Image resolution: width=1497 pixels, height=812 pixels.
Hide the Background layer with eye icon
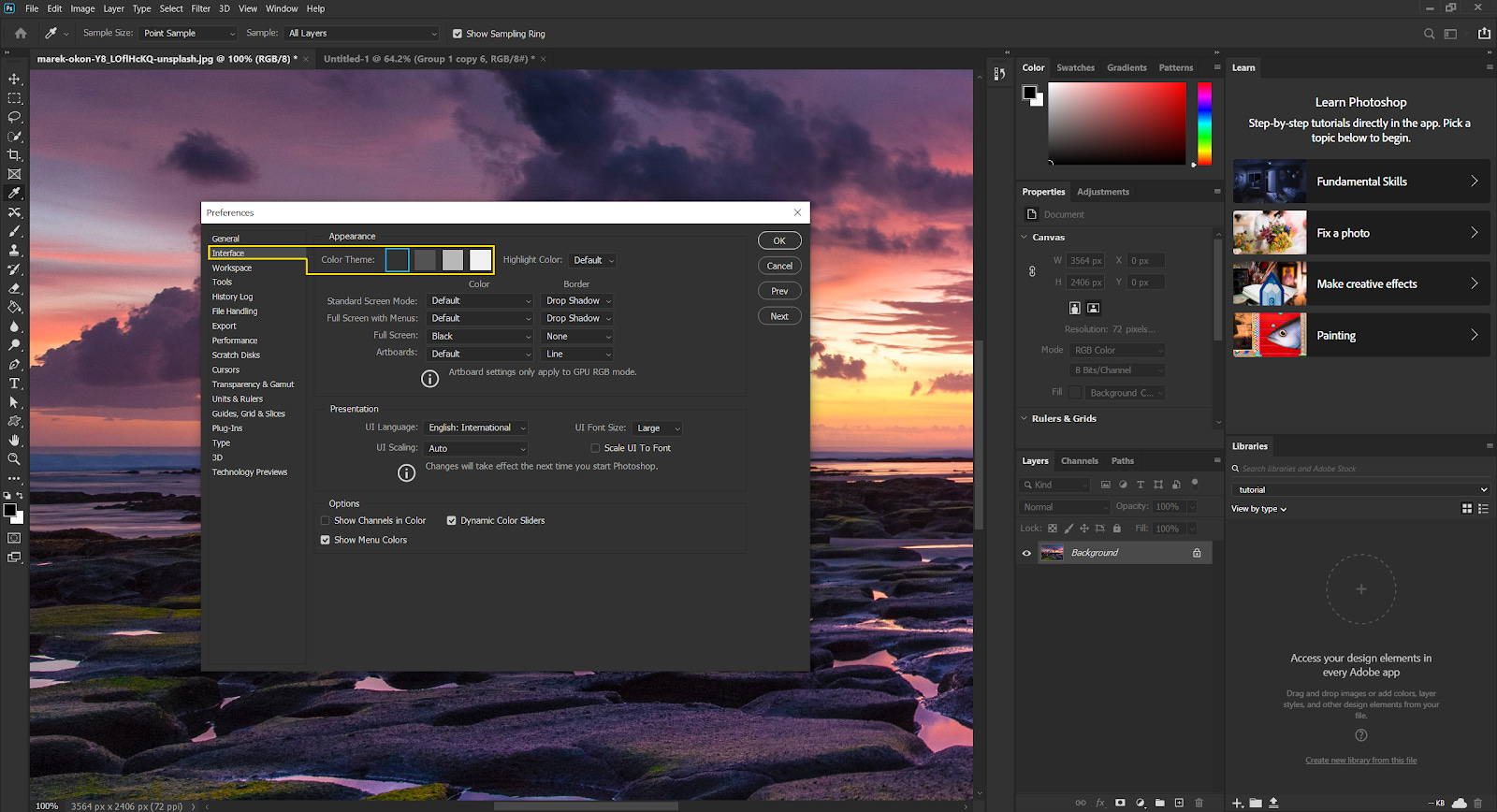tap(1026, 553)
